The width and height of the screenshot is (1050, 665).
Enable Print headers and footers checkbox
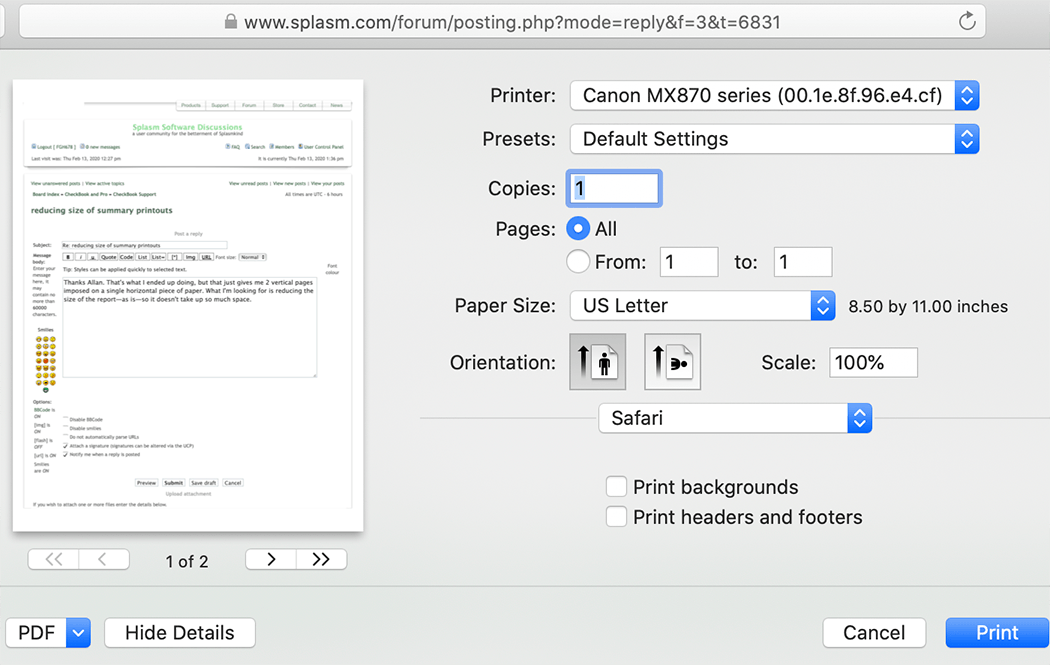click(x=616, y=516)
